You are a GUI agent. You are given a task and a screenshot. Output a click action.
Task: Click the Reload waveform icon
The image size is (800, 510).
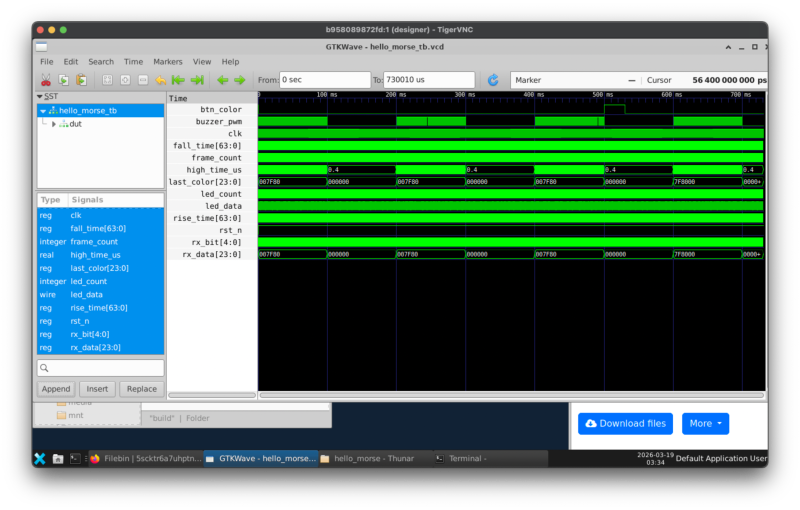click(x=493, y=80)
